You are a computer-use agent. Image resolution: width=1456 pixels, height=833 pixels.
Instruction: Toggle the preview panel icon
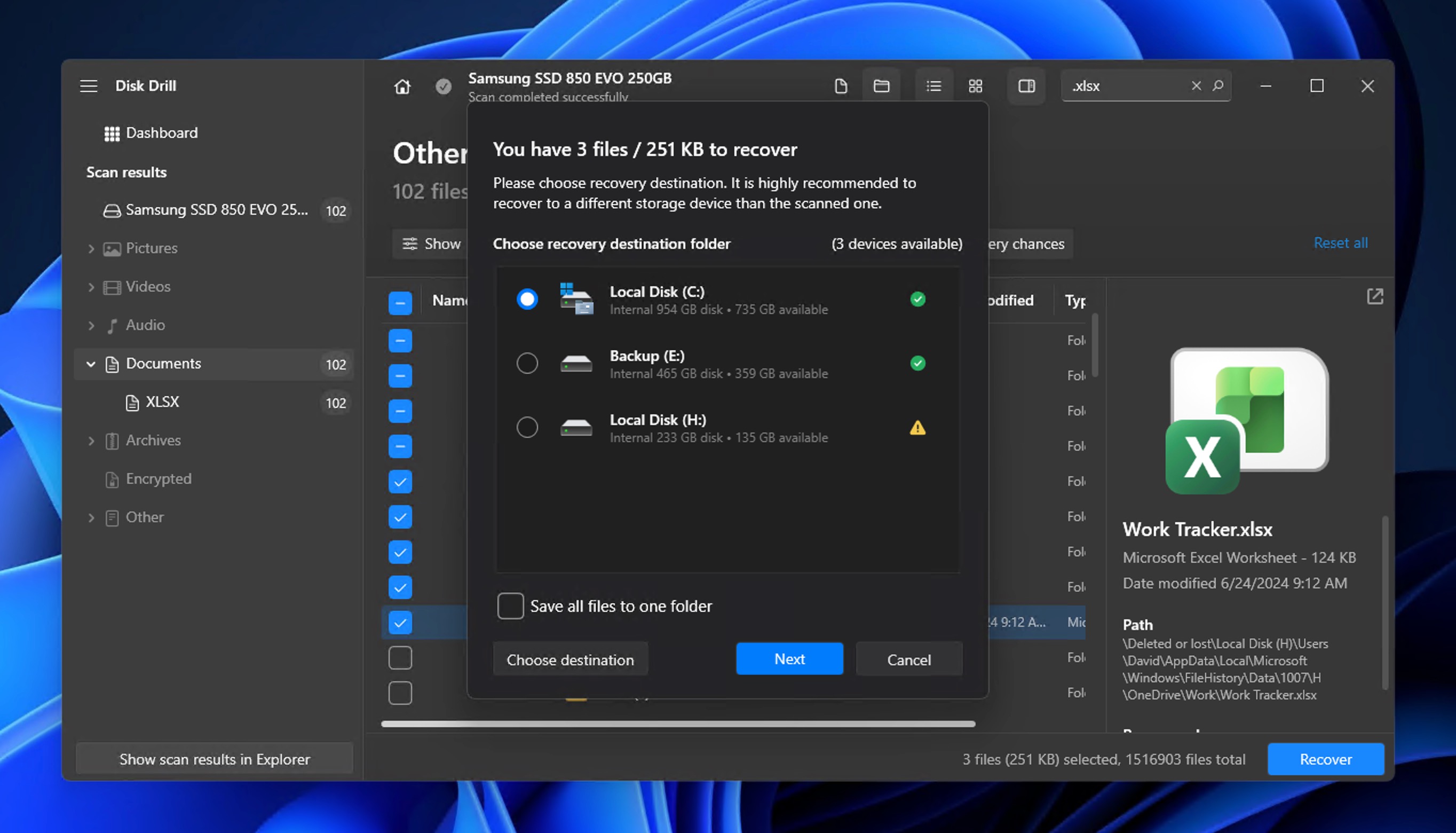pos(1027,87)
